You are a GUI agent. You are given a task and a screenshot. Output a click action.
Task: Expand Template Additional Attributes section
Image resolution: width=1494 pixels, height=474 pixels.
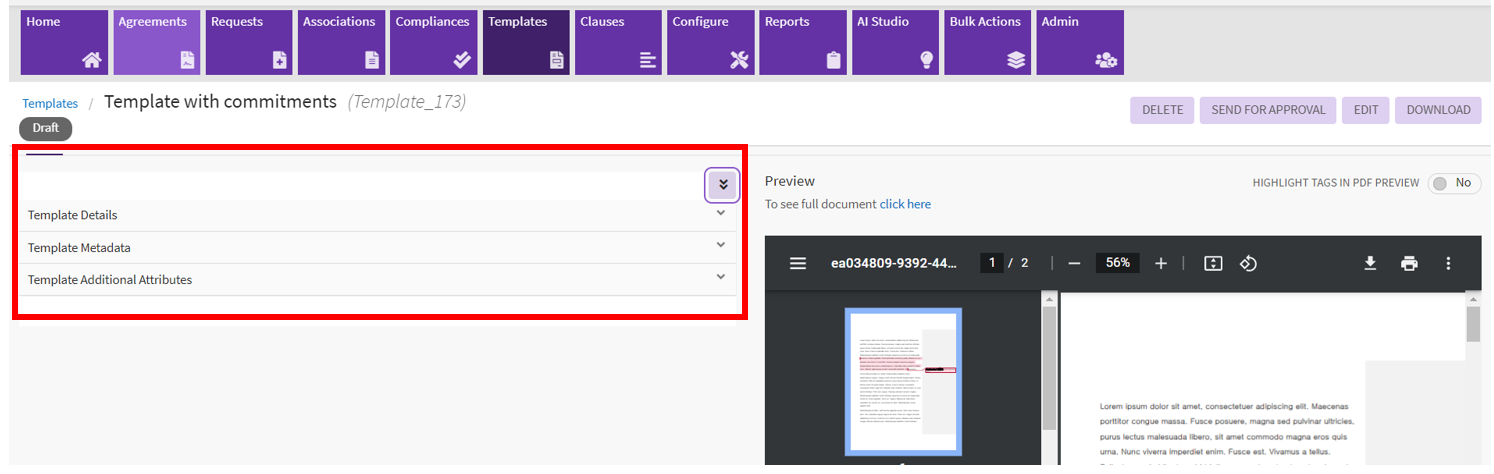720,277
